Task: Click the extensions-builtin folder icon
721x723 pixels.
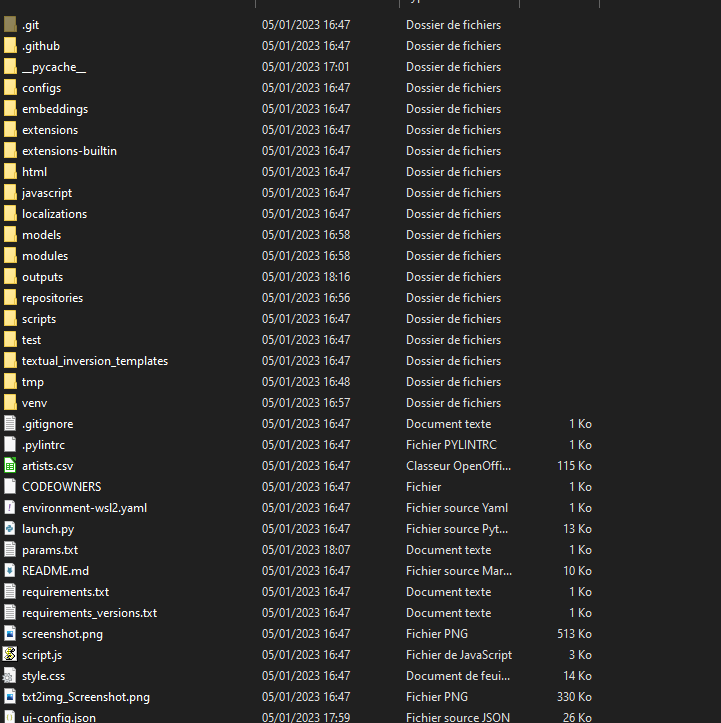Action: pyautogui.click(x=10, y=151)
